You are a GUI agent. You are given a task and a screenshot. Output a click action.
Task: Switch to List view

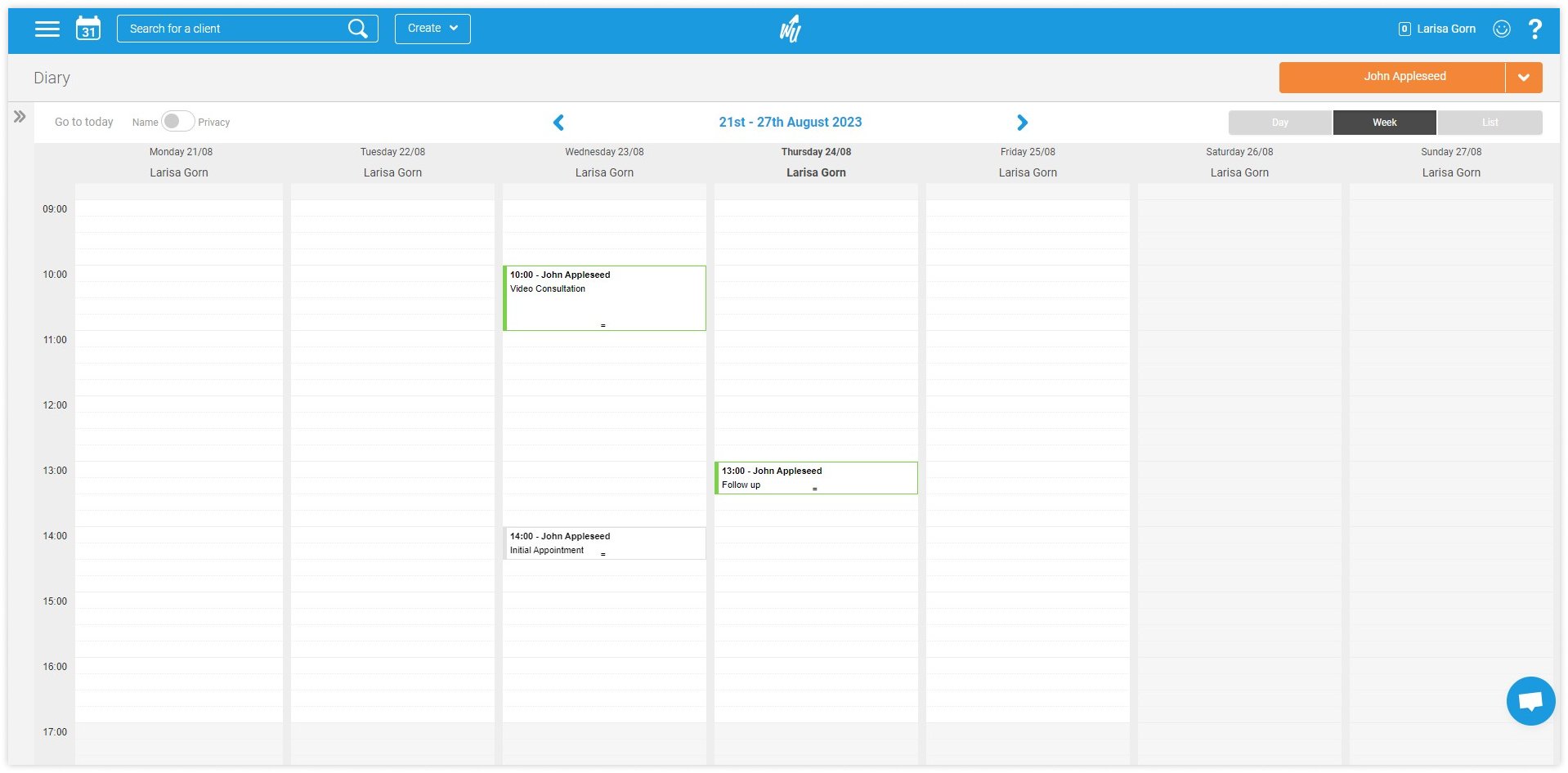pos(1490,123)
